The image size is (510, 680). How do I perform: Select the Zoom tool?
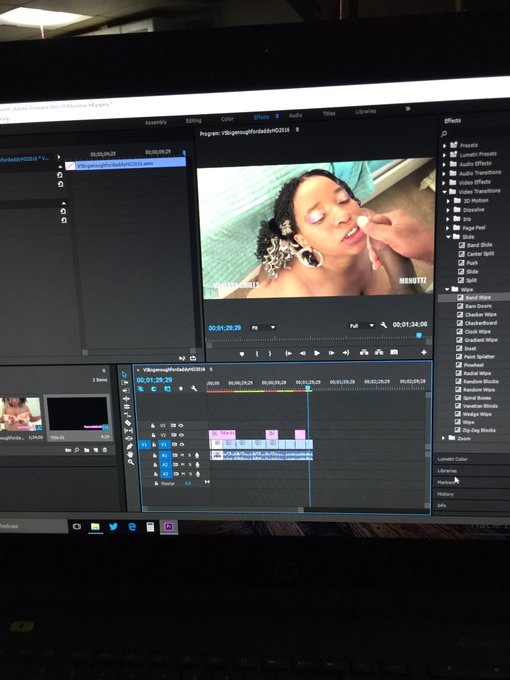coord(131,462)
